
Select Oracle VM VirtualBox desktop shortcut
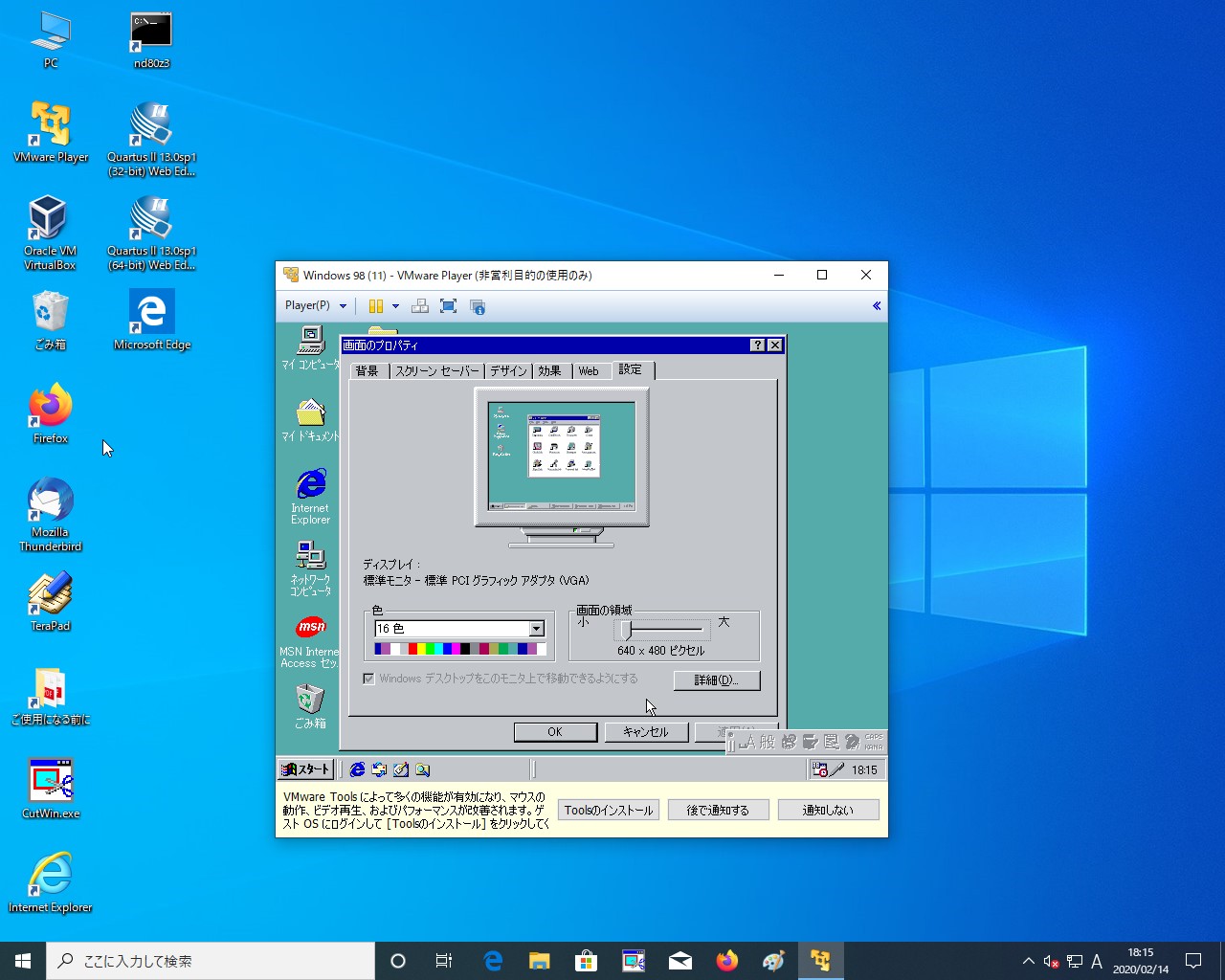pos(50,234)
